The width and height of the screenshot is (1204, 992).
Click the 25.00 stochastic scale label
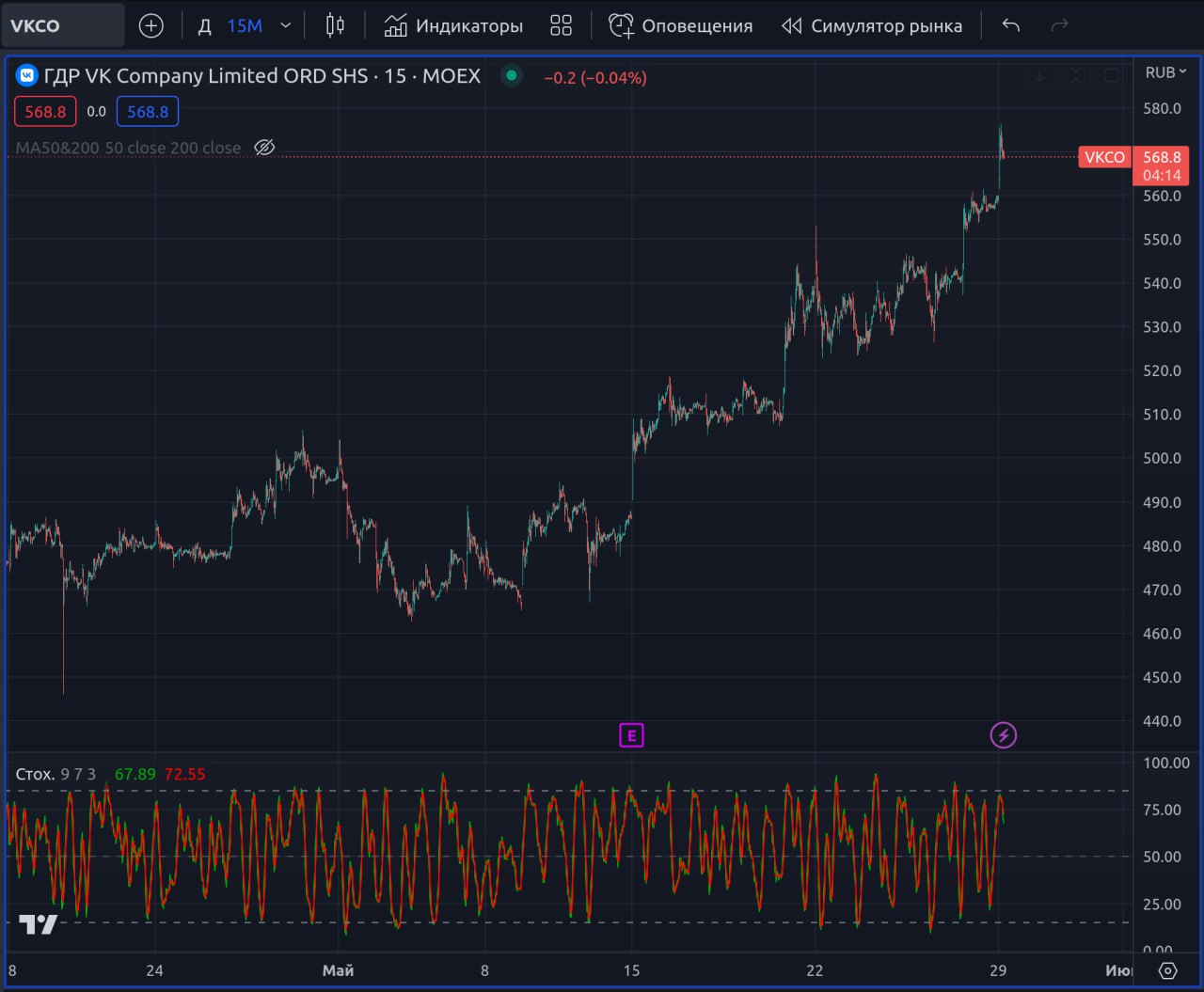click(x=1162, y=904)
